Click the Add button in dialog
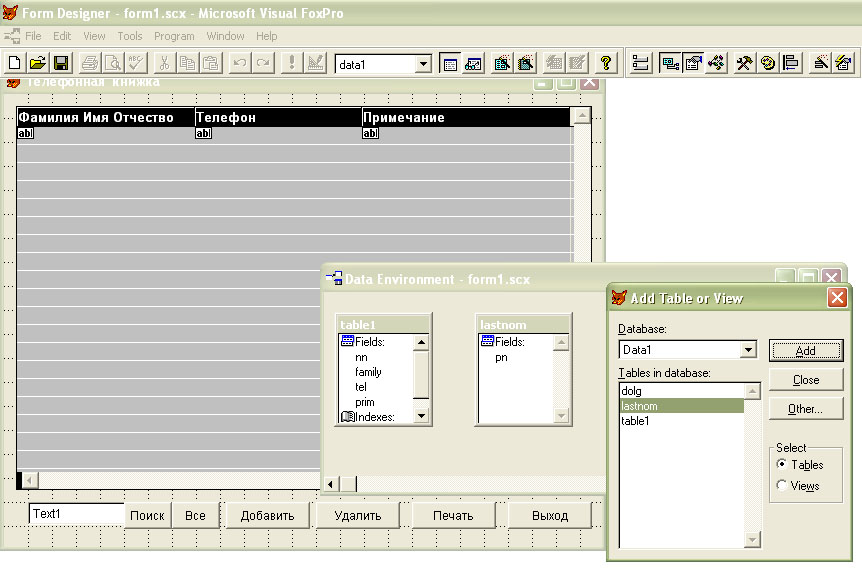The image size is (862, 576). click(805, 350)
